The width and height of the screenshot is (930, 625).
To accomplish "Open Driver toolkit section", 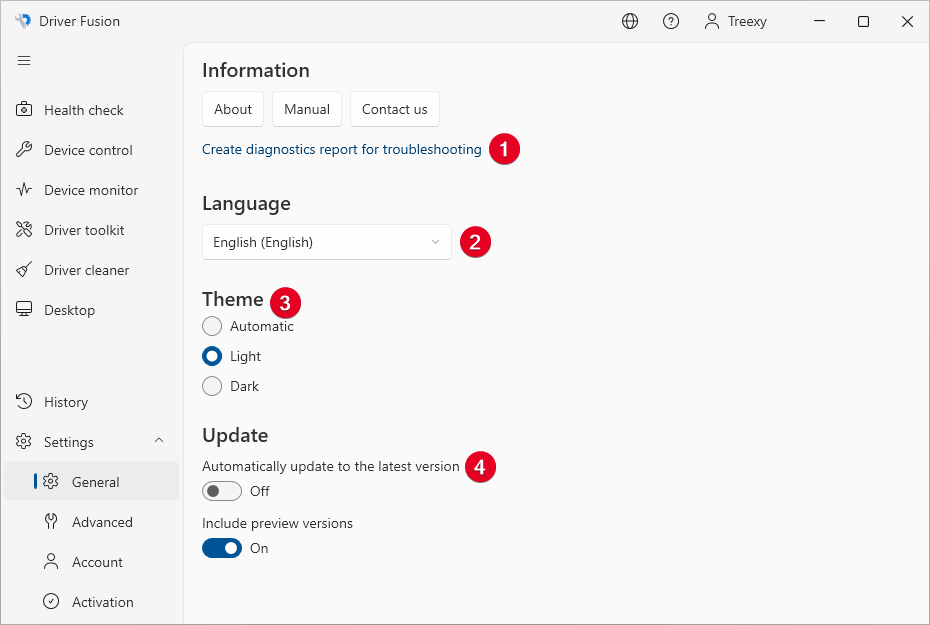I will (x=92, y=229).
